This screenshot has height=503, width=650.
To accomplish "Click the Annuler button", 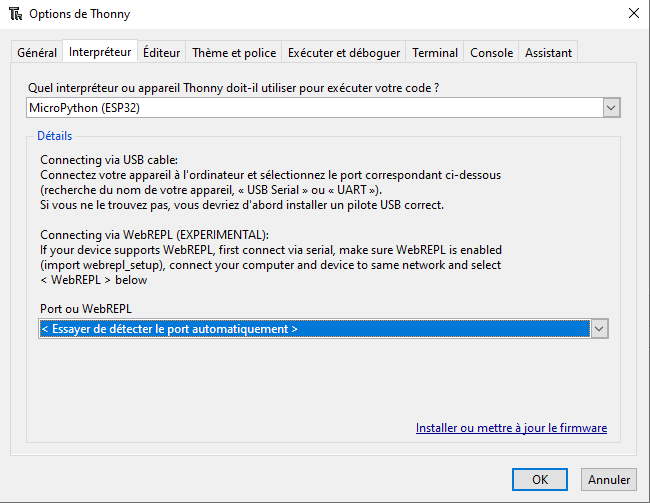I will click(x=609, y=479).
